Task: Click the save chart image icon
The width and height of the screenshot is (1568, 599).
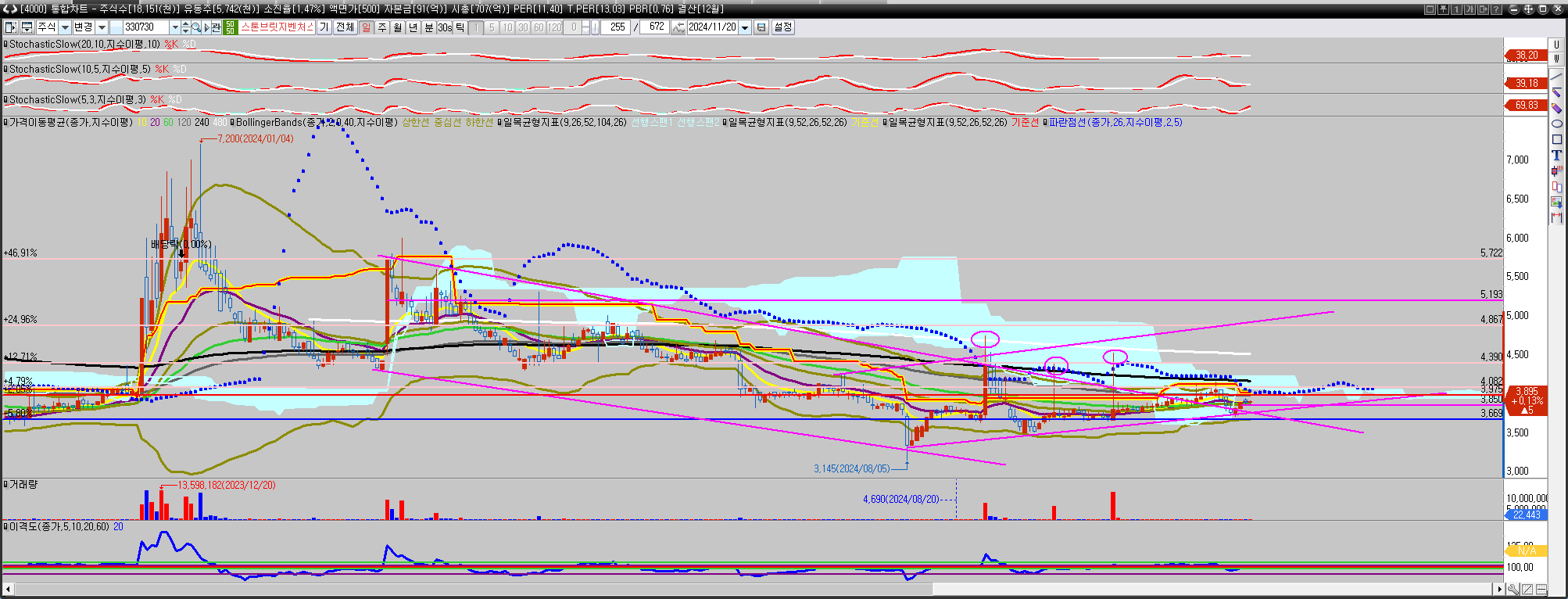Action: (x=1556, y=202)
